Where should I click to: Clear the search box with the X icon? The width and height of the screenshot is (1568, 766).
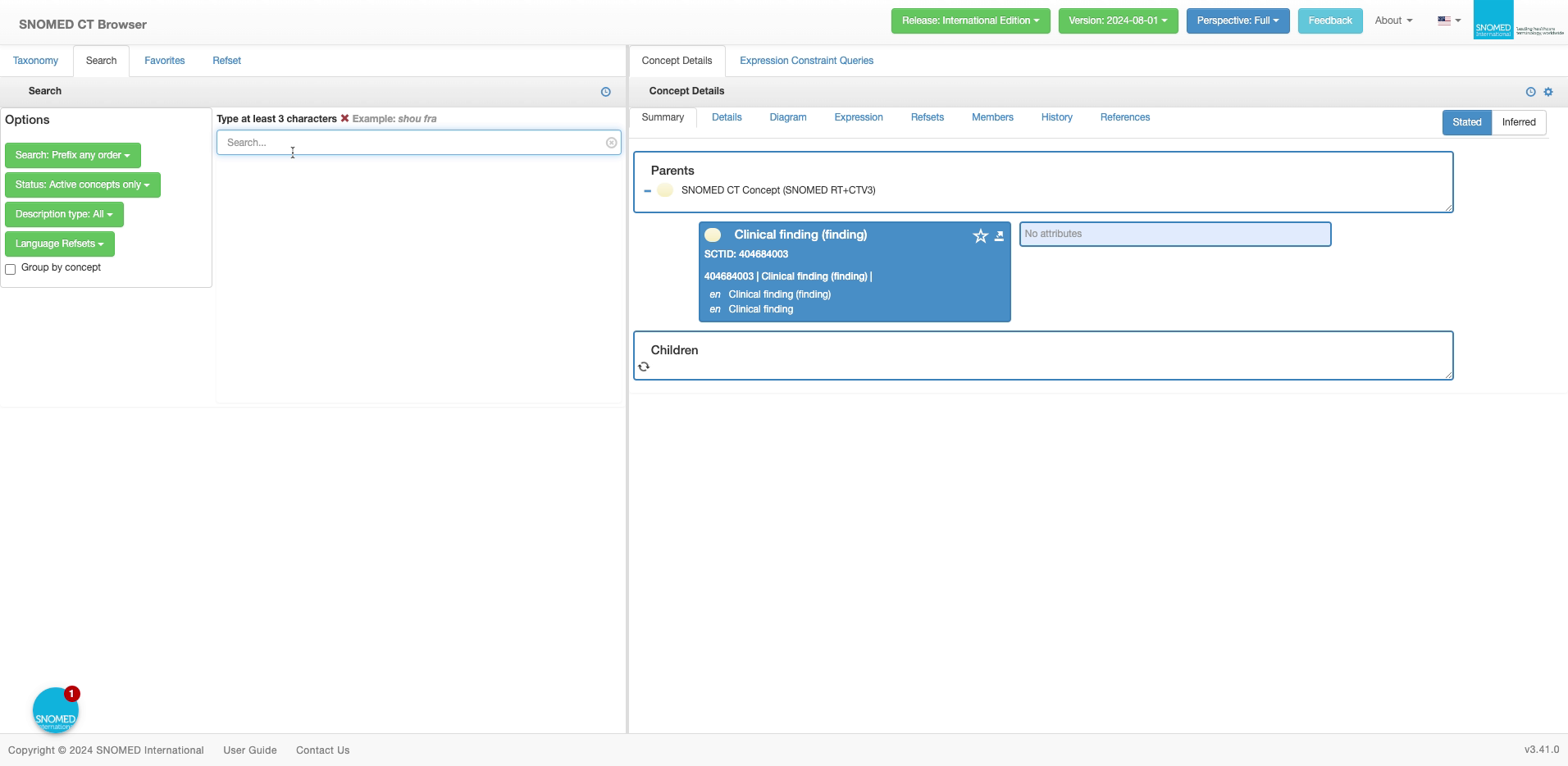click(x=611, y=143)
